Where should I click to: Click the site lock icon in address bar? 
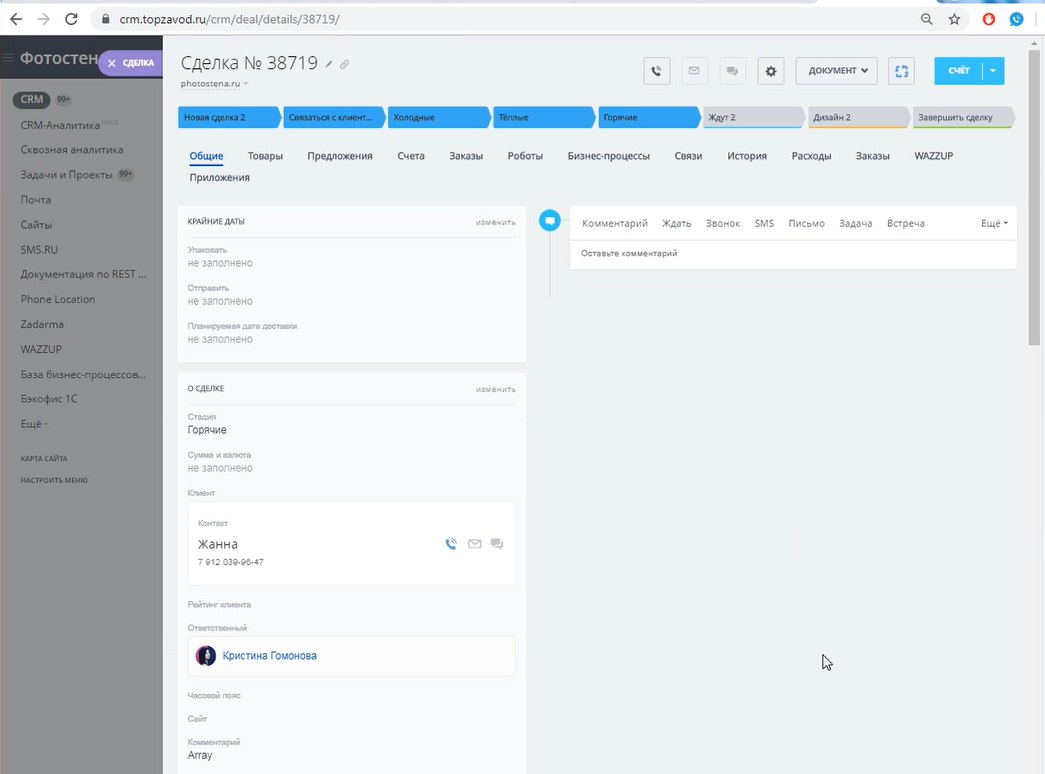(105, 19)
